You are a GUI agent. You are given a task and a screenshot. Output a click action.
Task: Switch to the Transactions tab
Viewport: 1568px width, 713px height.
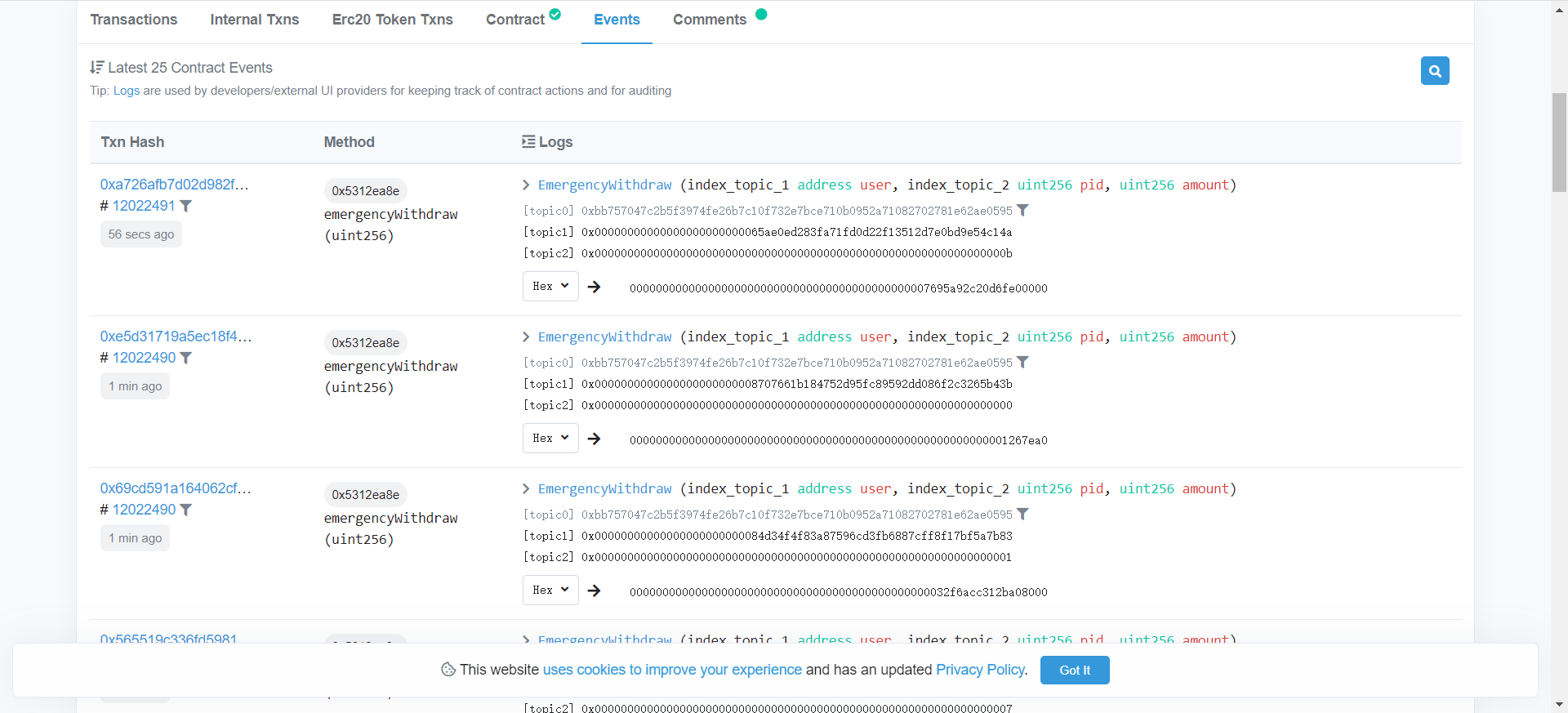pyautogui.click(x=134, y=20)
